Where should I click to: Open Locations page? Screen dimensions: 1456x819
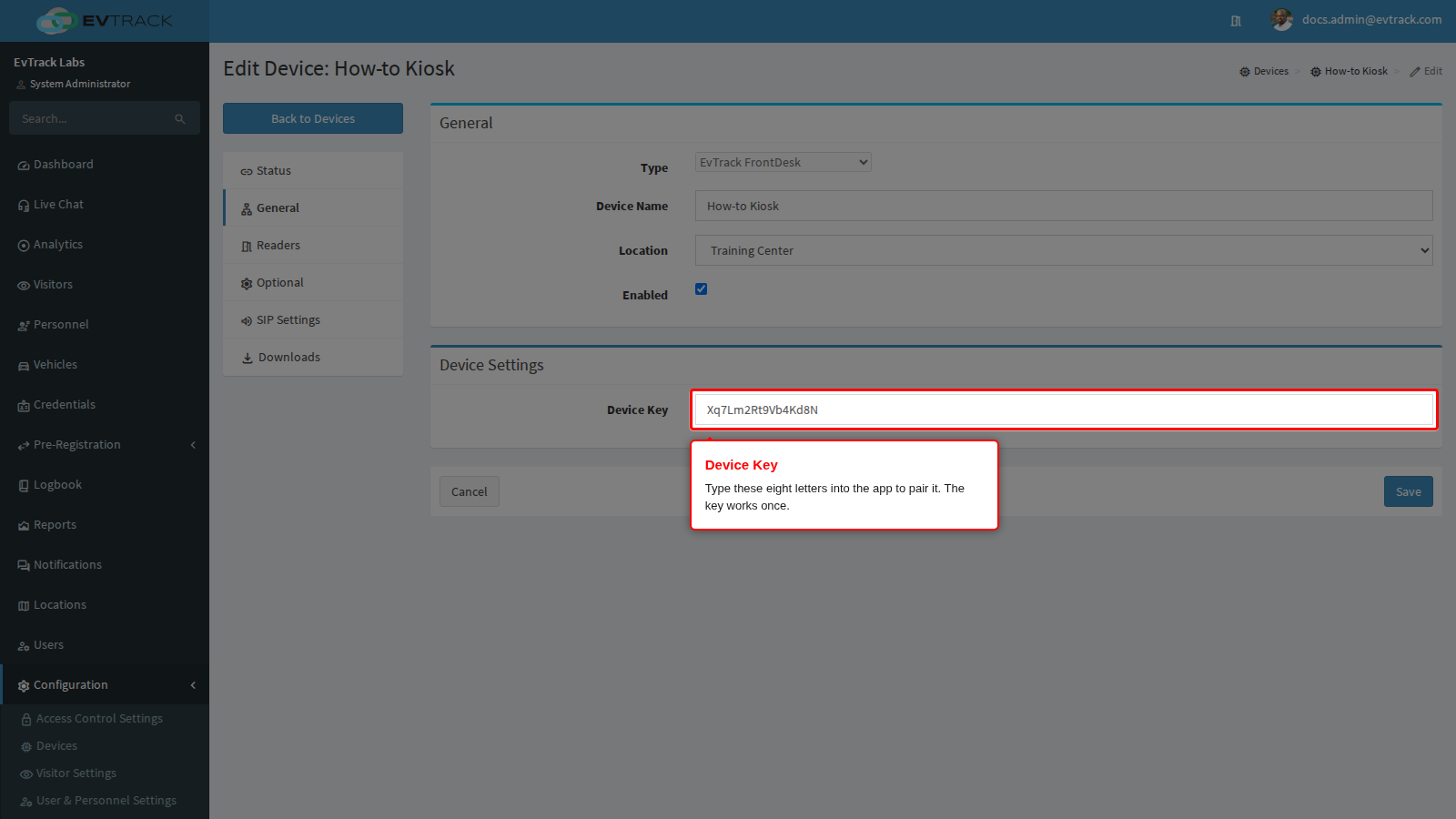coord(105,605)
